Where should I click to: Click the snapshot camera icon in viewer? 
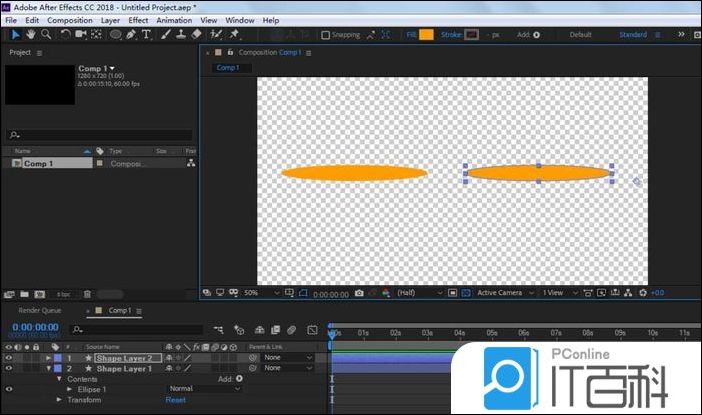click(x=359, y=294)
